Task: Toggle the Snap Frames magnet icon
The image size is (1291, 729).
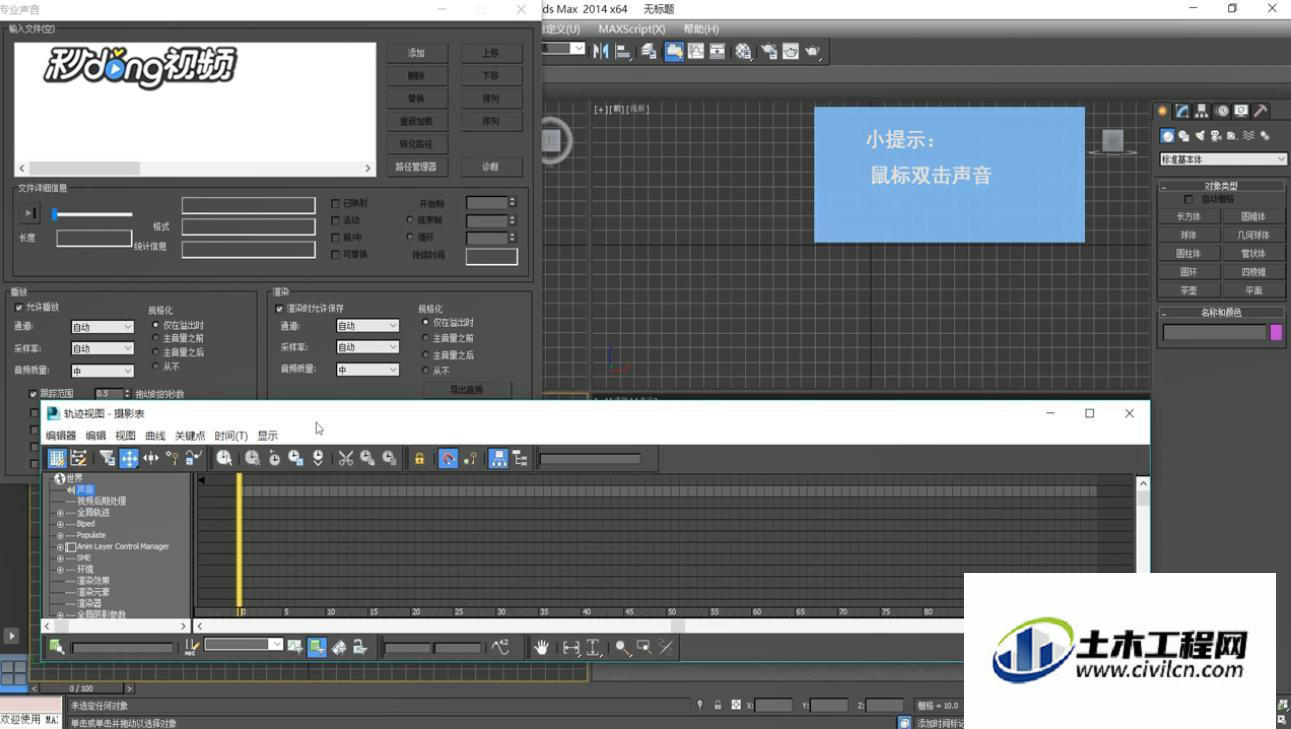Action: [x=448, y=458]
